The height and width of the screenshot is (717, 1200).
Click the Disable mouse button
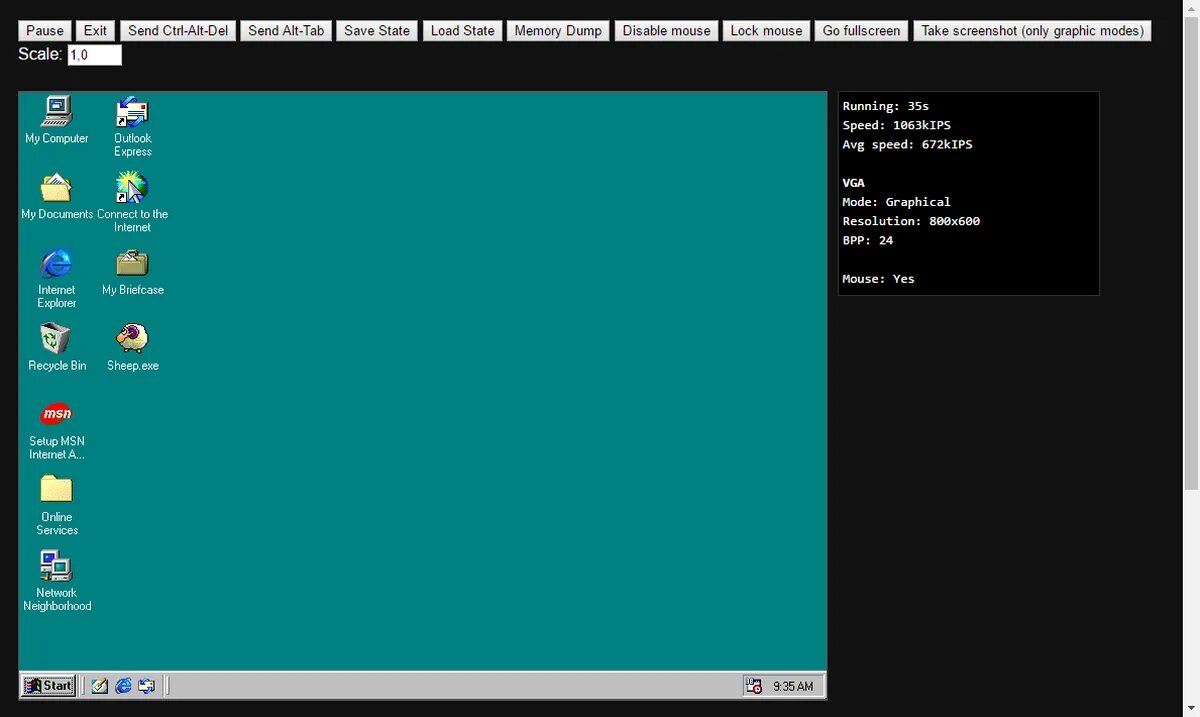tap(667, 31)
